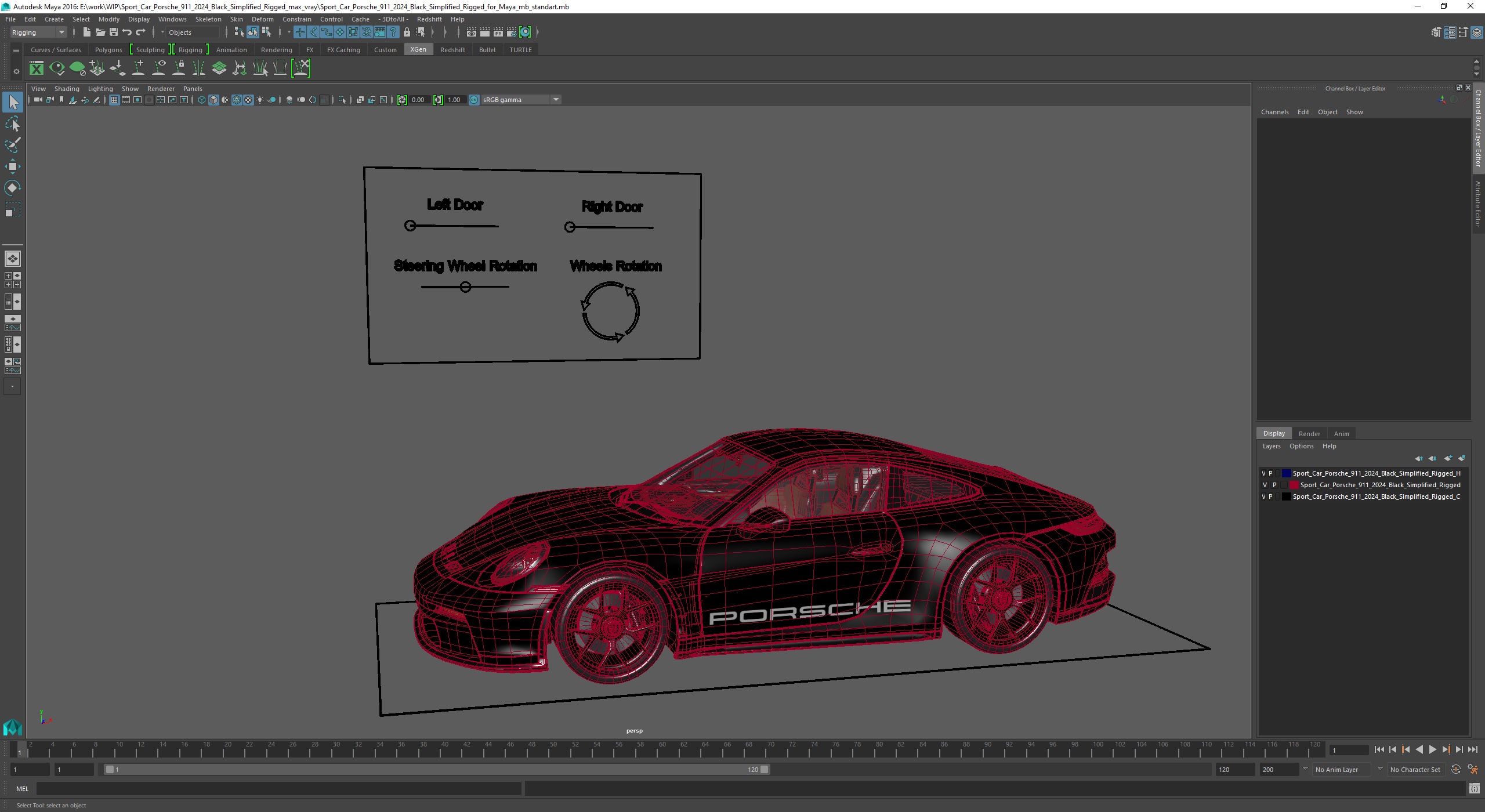Switch to the Polygons shelf tab
Image resolution: width=1485 pixels, height=812 pixels.
[x=108, y=50]
